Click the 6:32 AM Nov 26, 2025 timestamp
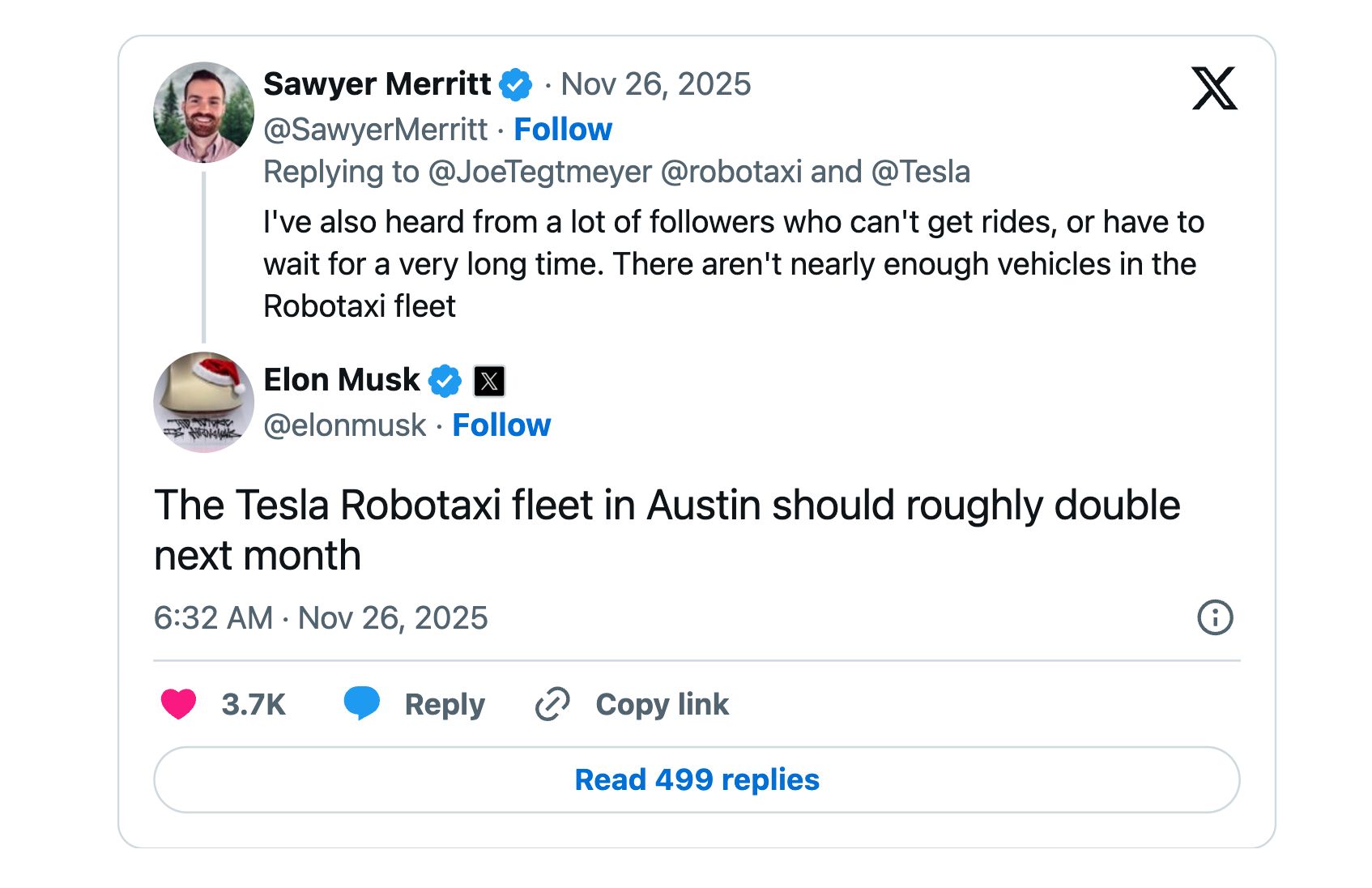 (x=321, y=618)
